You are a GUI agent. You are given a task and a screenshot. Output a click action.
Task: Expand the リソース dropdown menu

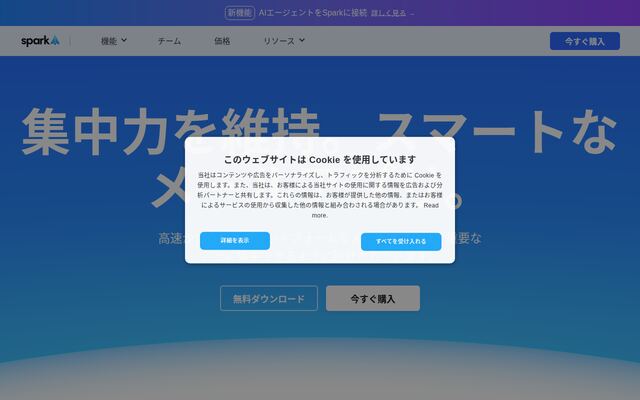coord(284,41)
